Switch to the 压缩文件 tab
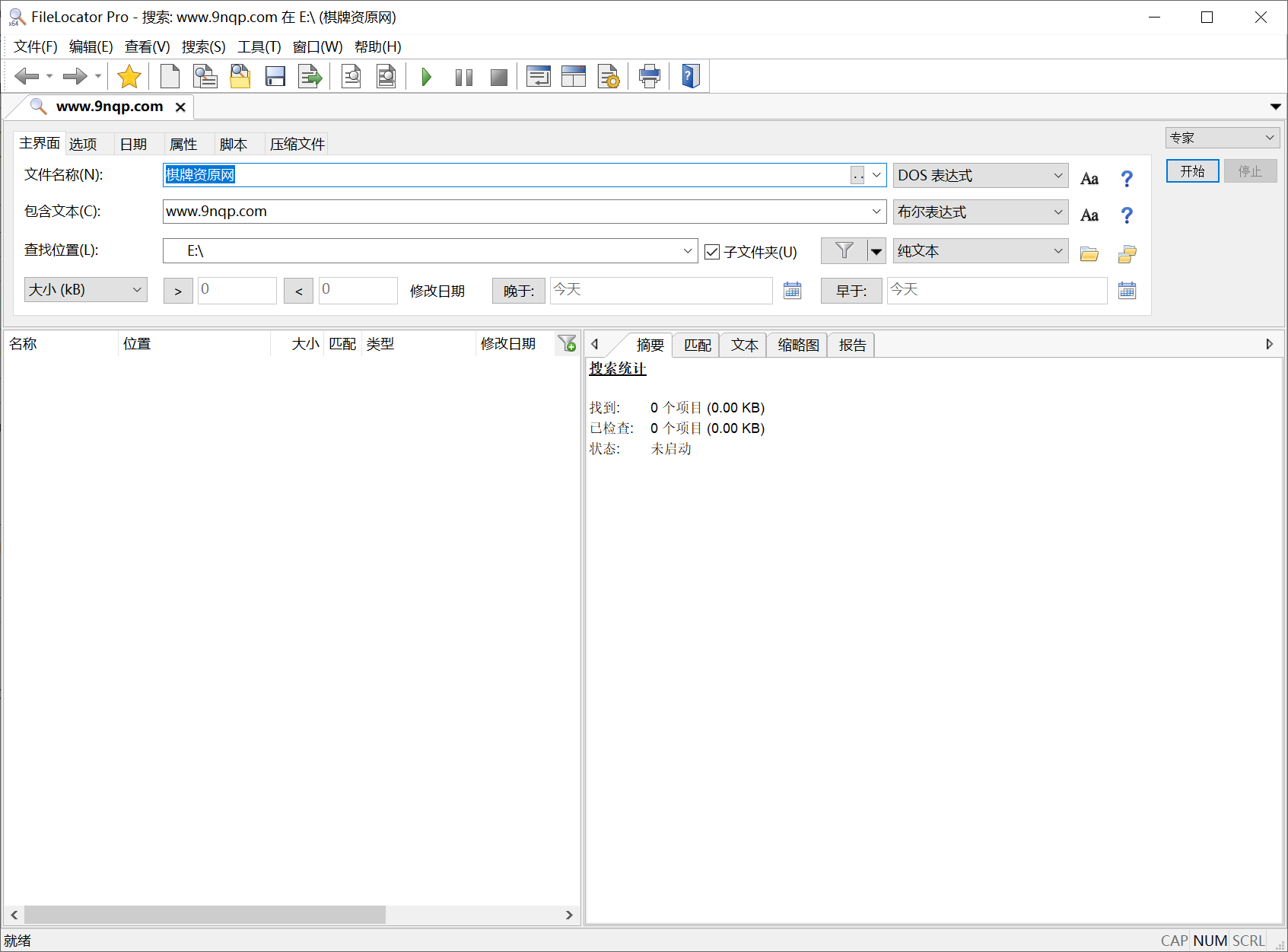Screen dimensions: 1288x952 point(297,144)
